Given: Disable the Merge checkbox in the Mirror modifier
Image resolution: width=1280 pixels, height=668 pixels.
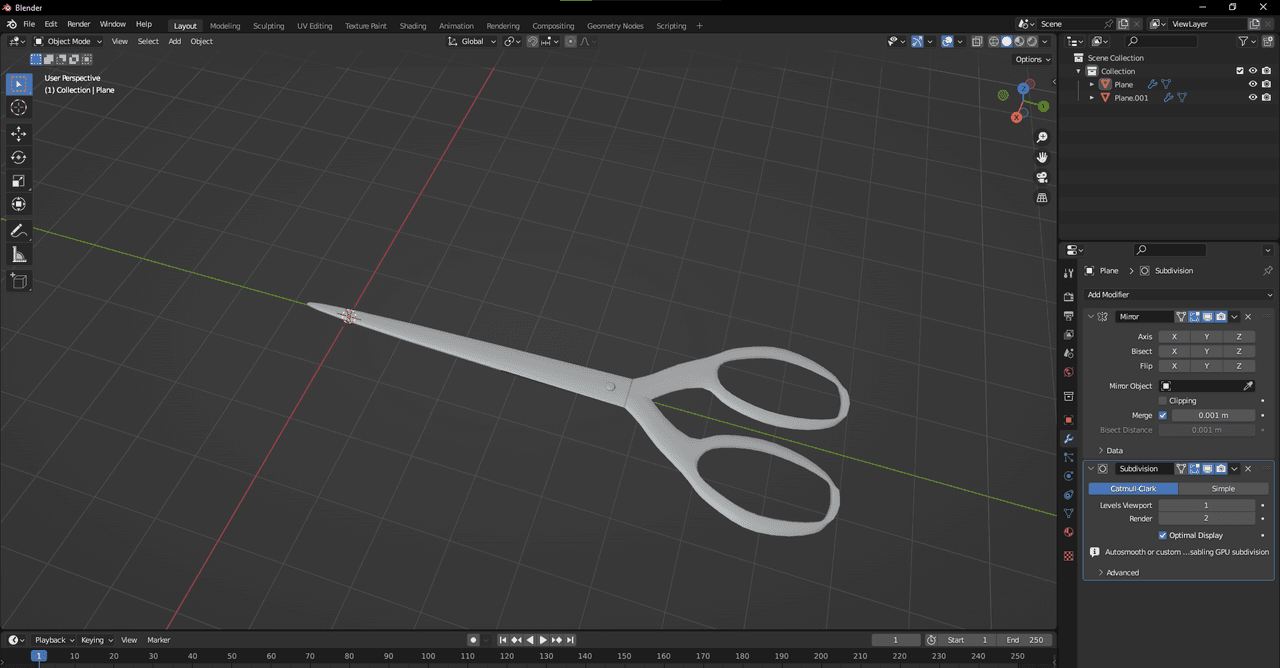Looking at the screenshot, I should pyautogui.click(x=1162, y=415).
